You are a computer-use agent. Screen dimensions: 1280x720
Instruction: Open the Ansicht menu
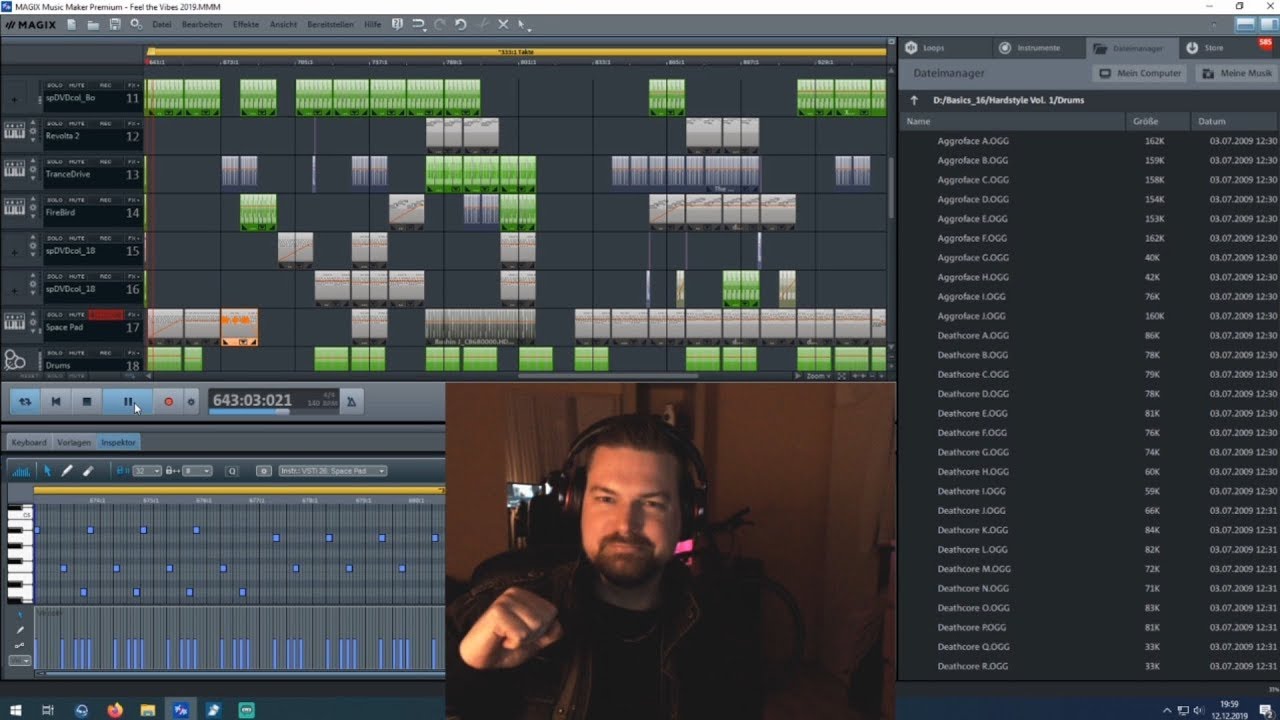tap(283, 24)
